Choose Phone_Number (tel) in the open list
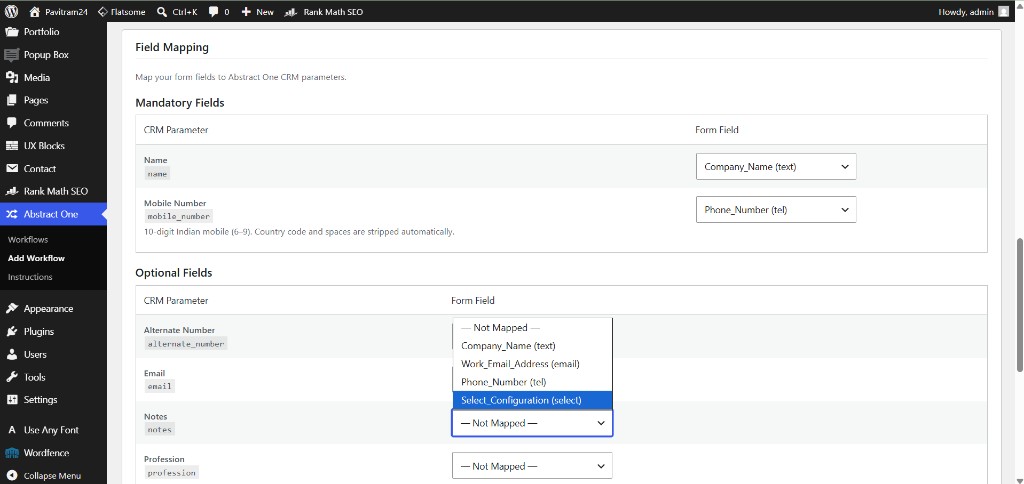 [x=532, y=382]
